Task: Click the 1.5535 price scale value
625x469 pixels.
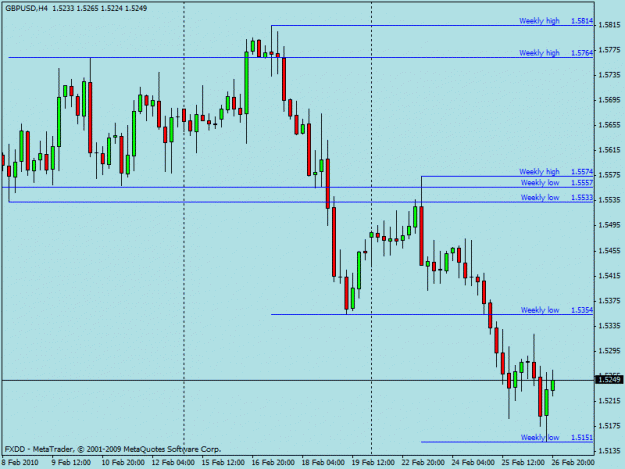Action: point(609,200)
